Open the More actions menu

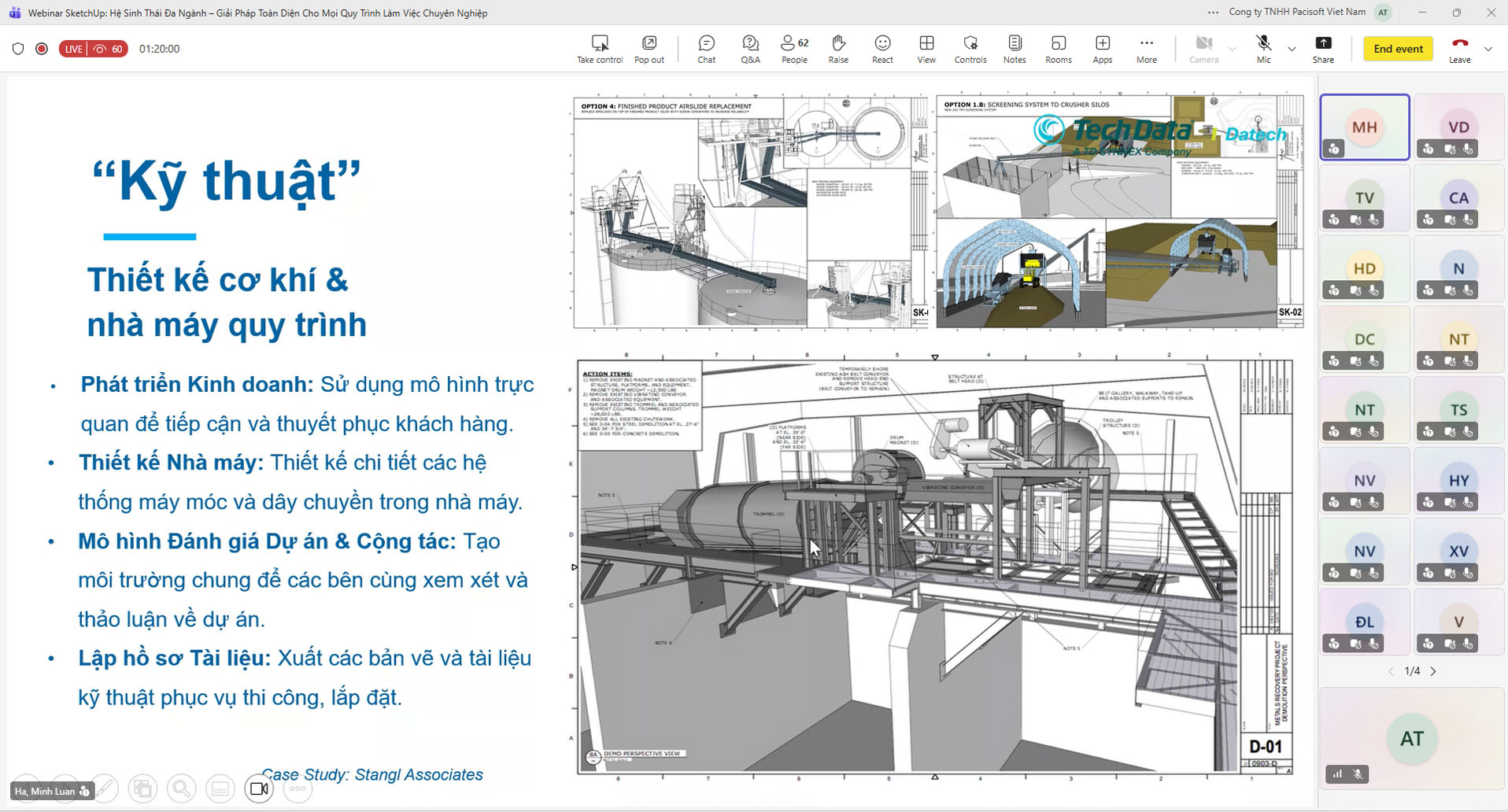[1147, 48]
